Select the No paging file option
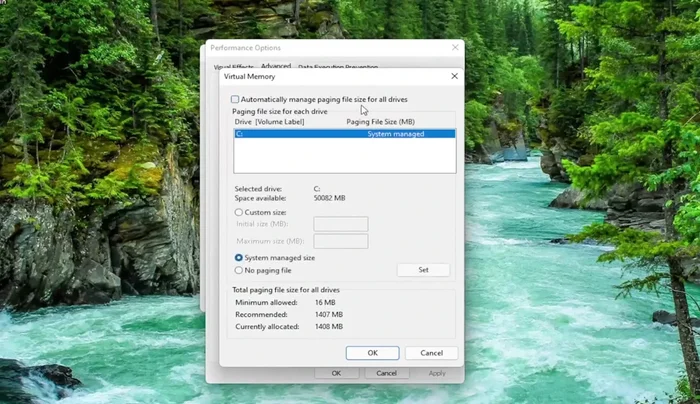This screenshot has width=700, height=404. (x=238, y=270)
